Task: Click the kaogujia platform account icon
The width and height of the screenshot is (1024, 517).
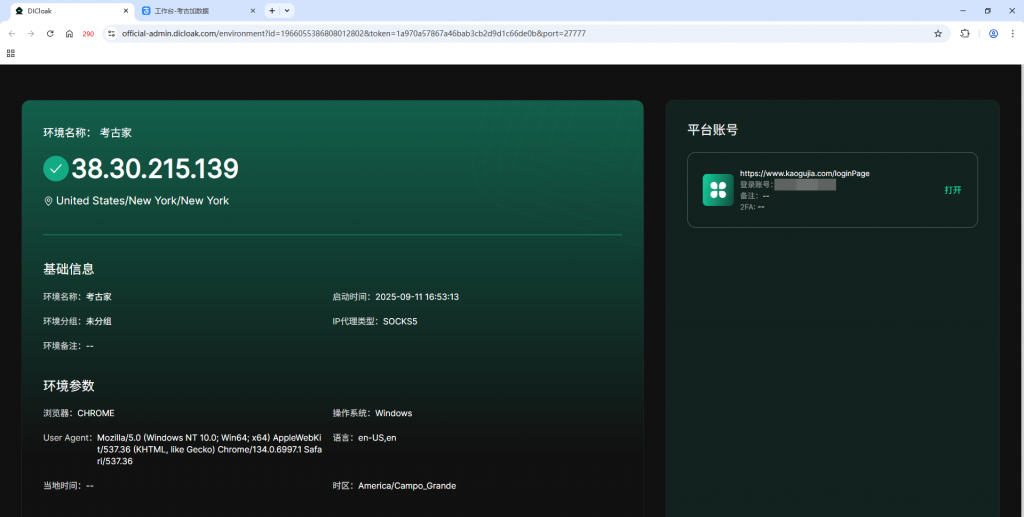Action: click(718, 190)
